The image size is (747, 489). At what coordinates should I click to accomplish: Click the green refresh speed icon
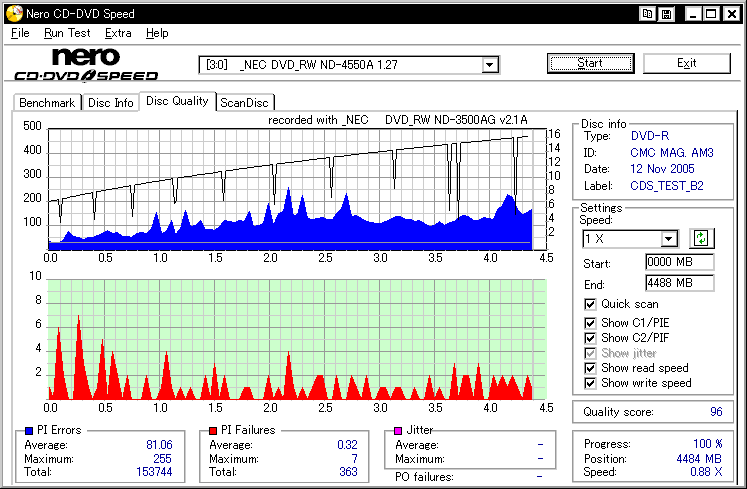[x=701, y=238]
